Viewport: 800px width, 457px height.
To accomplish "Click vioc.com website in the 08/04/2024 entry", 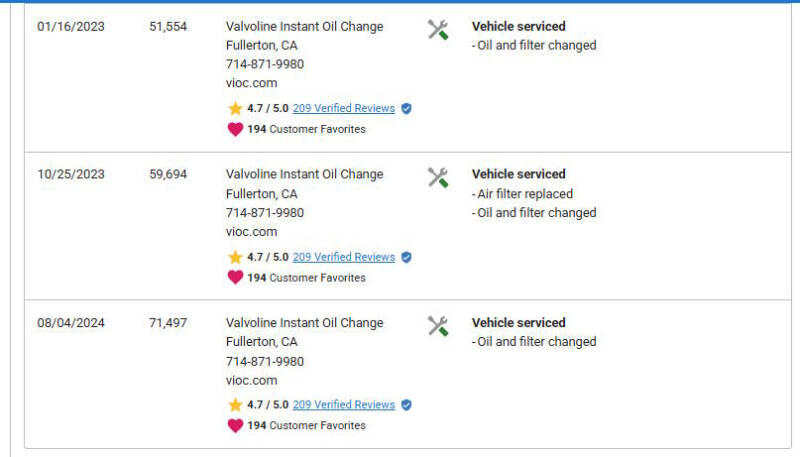I will pyautogui.click(x=251, y=380).
